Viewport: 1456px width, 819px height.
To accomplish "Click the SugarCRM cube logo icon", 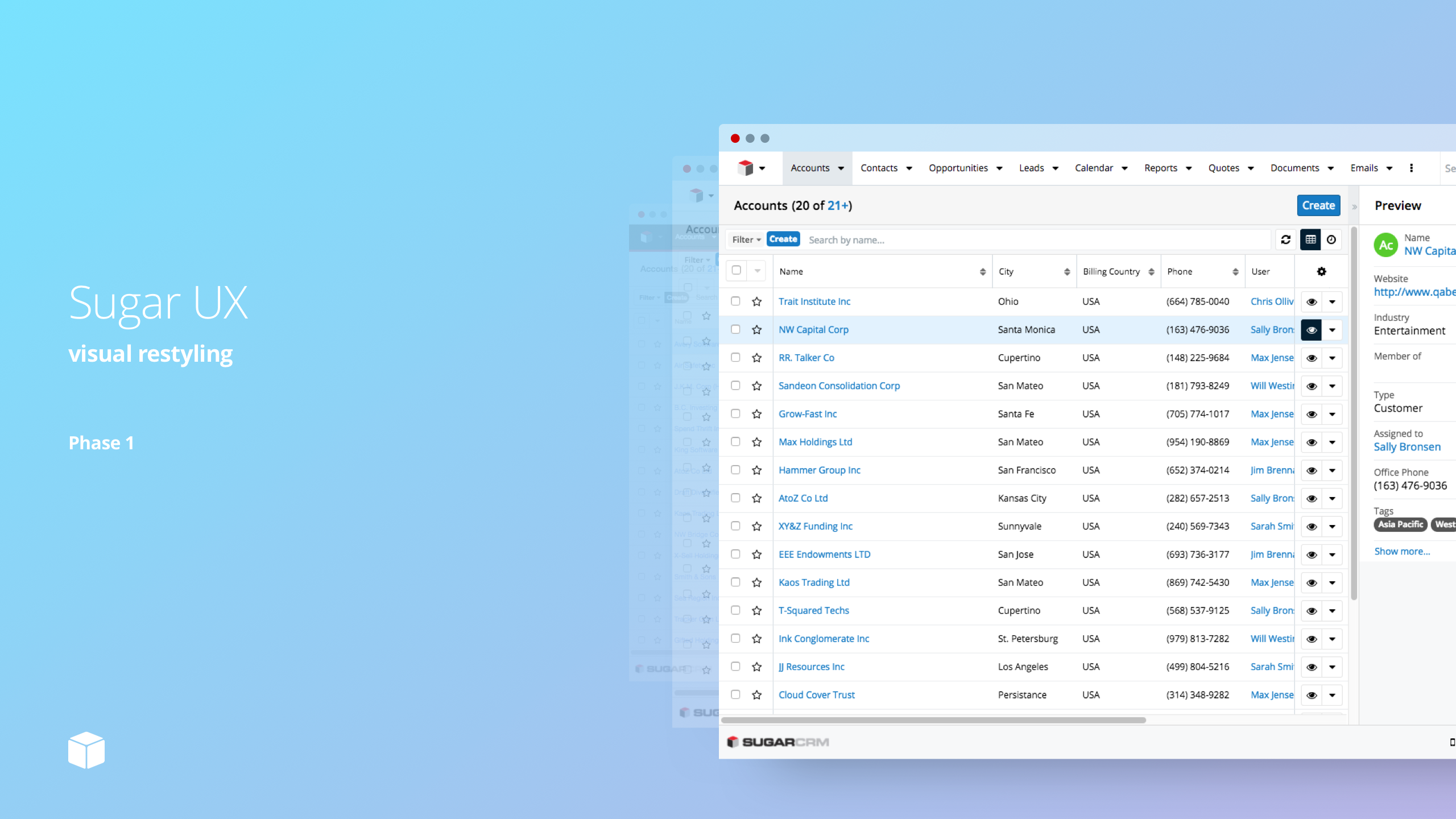I will [x=745, y=168].
